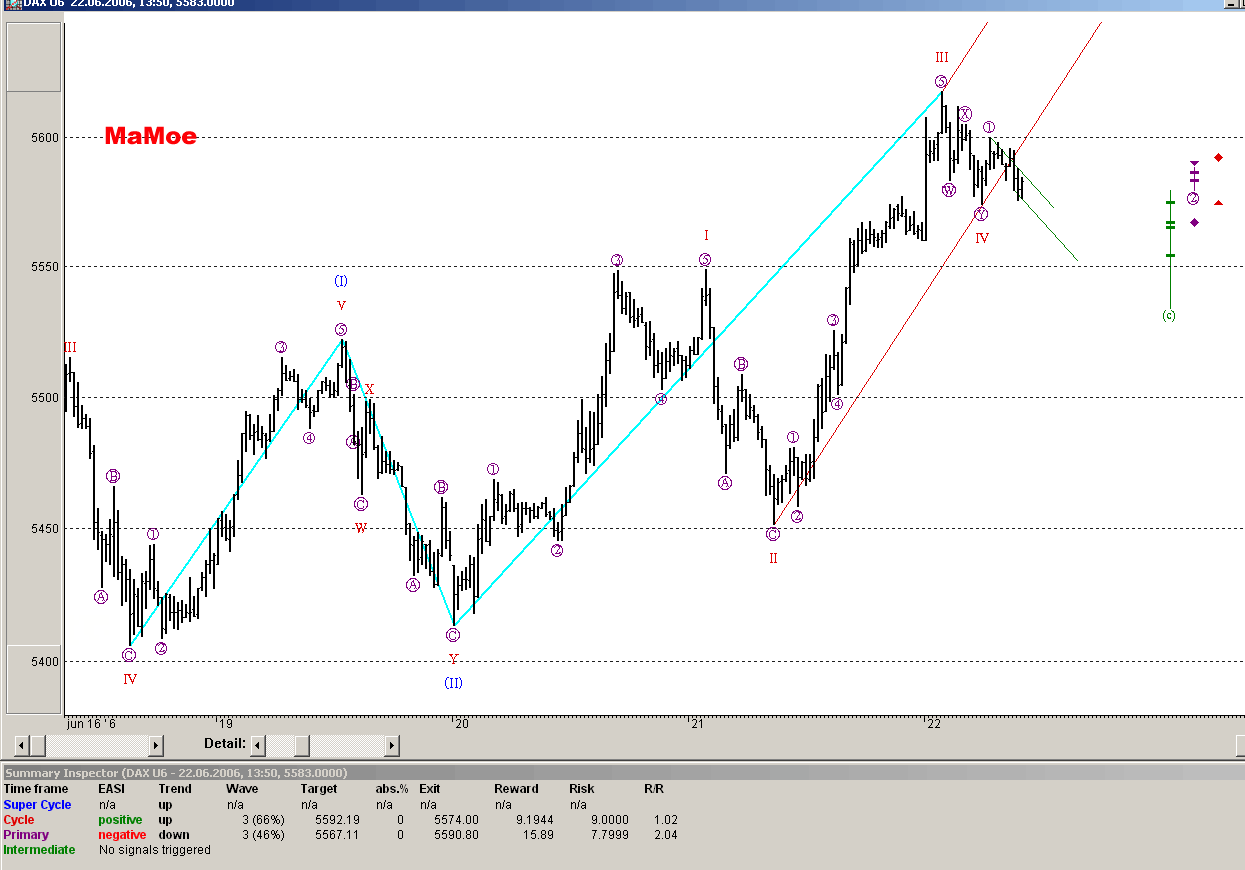Click the 21 date label on time axis
Viewport: 1245px width, 870px height.
click(x=698, y=723)
